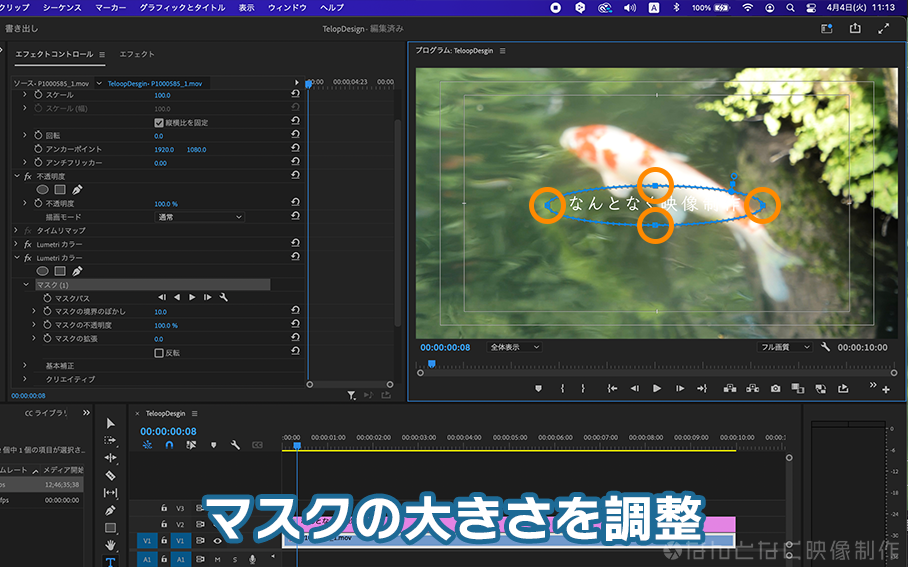Select the Ripple Edit tool
Image resolution: width=908 pixels, height=567 pixels.
(110, 458)
